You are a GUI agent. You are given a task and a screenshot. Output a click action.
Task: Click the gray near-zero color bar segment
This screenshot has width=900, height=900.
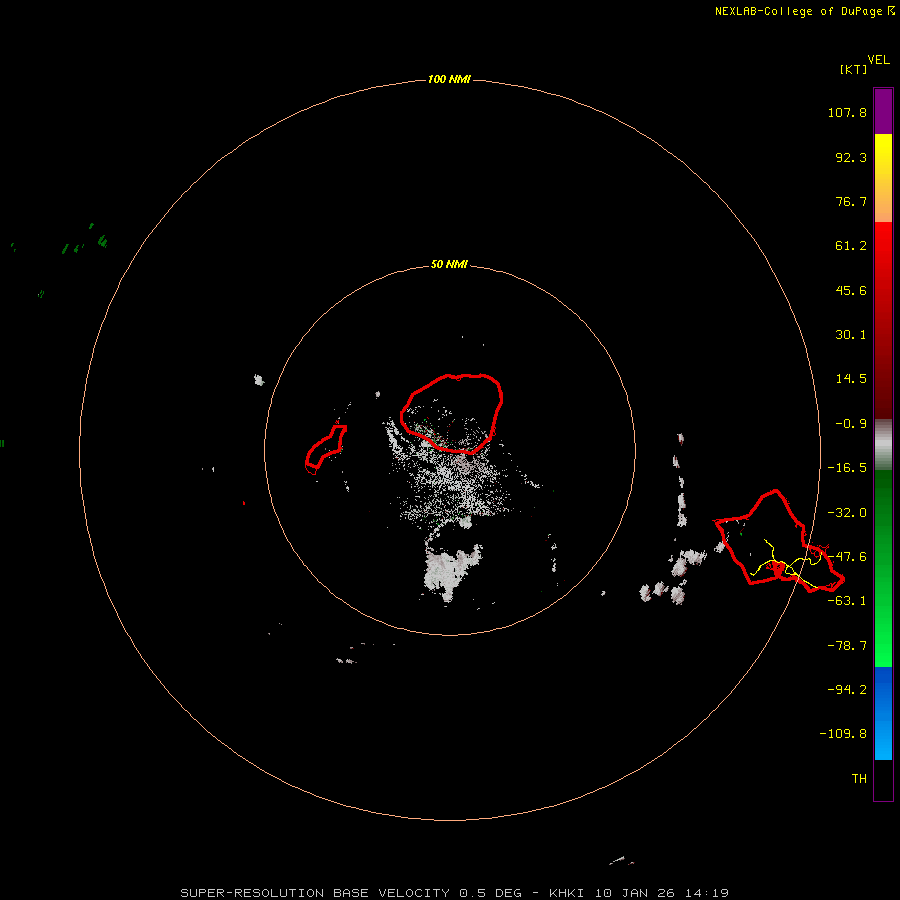(883, 445)
